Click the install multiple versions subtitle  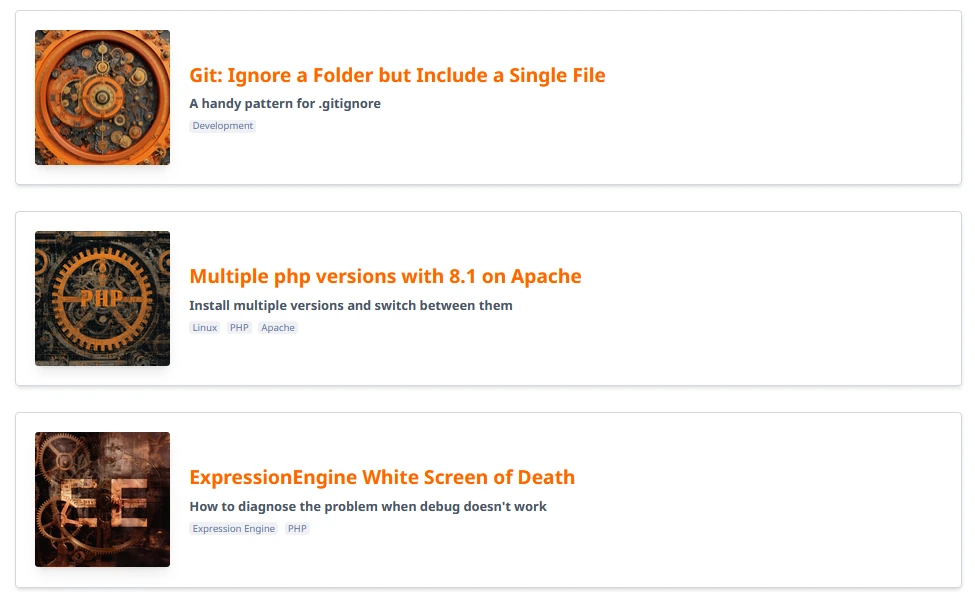351,305
